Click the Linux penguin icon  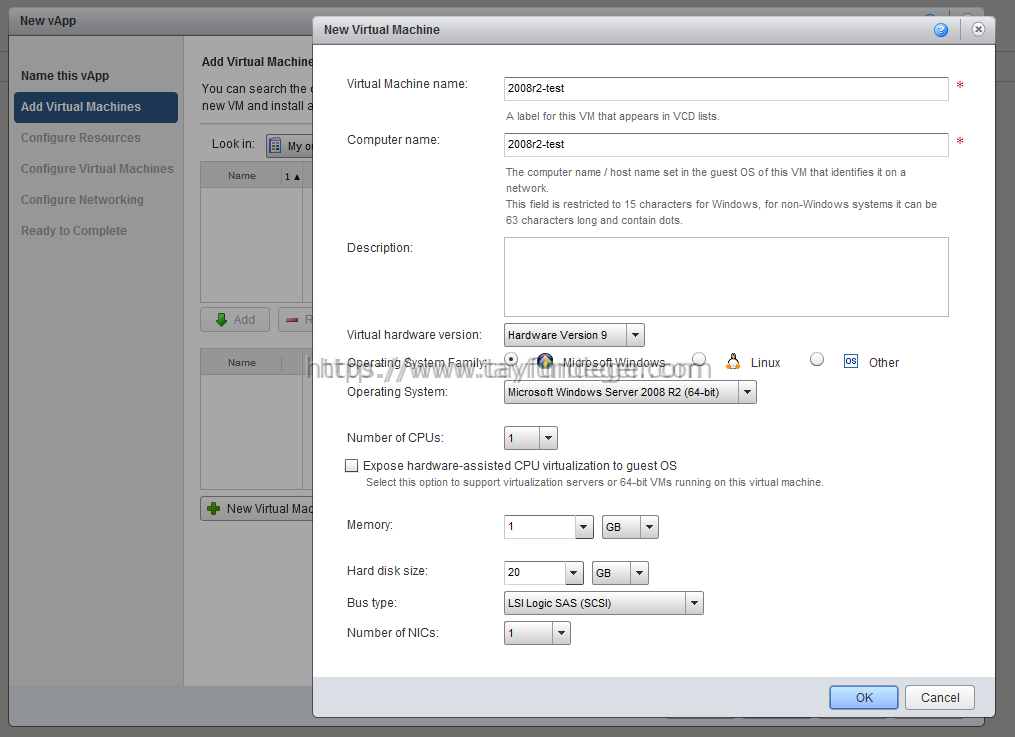pos(733,362)
